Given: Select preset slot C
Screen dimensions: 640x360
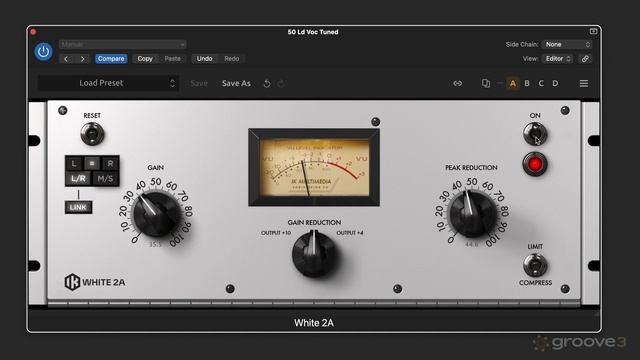Looking at the screenshot, I should click(x=541, y=83).
